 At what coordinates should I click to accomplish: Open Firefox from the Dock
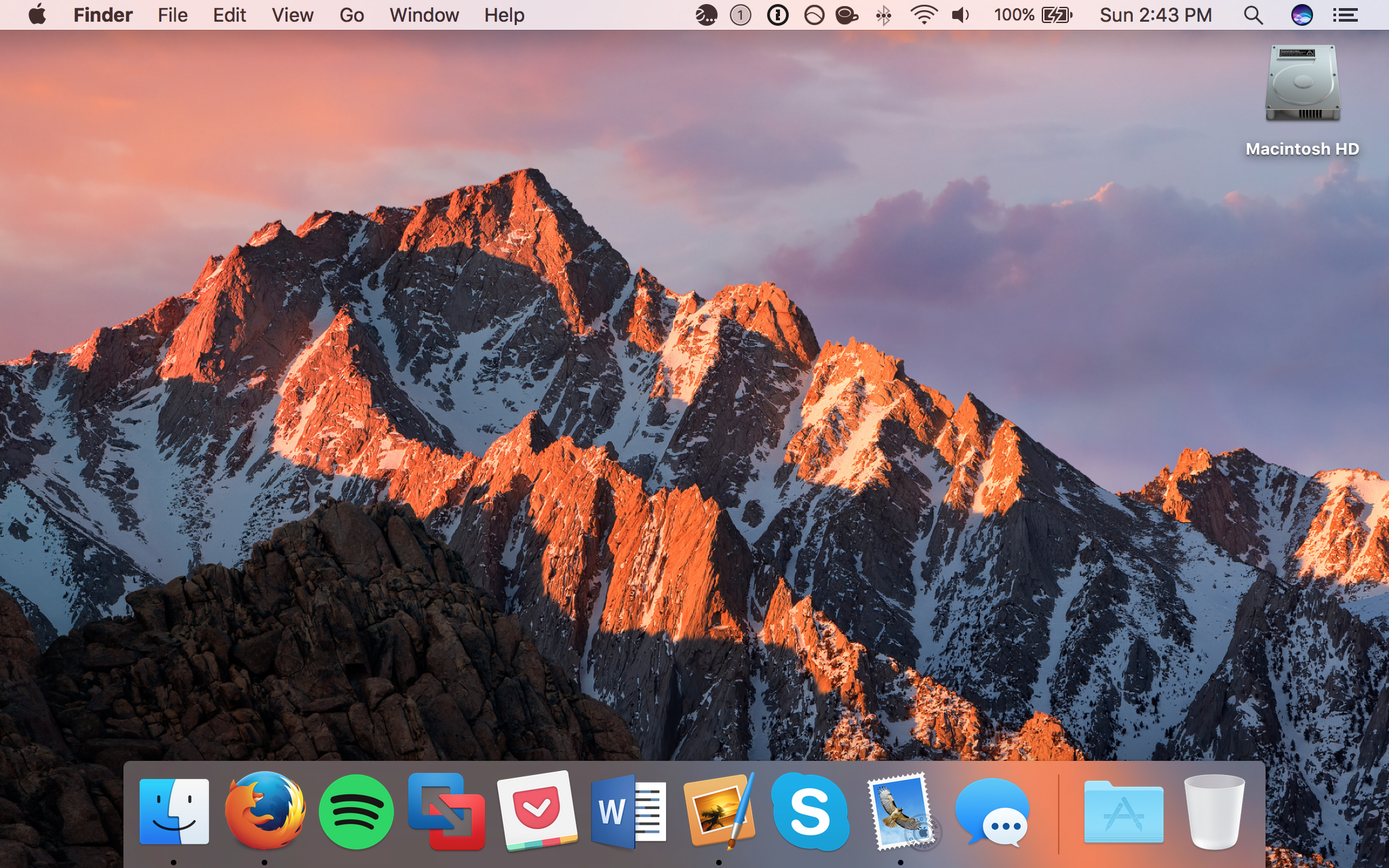pos(266,811)
